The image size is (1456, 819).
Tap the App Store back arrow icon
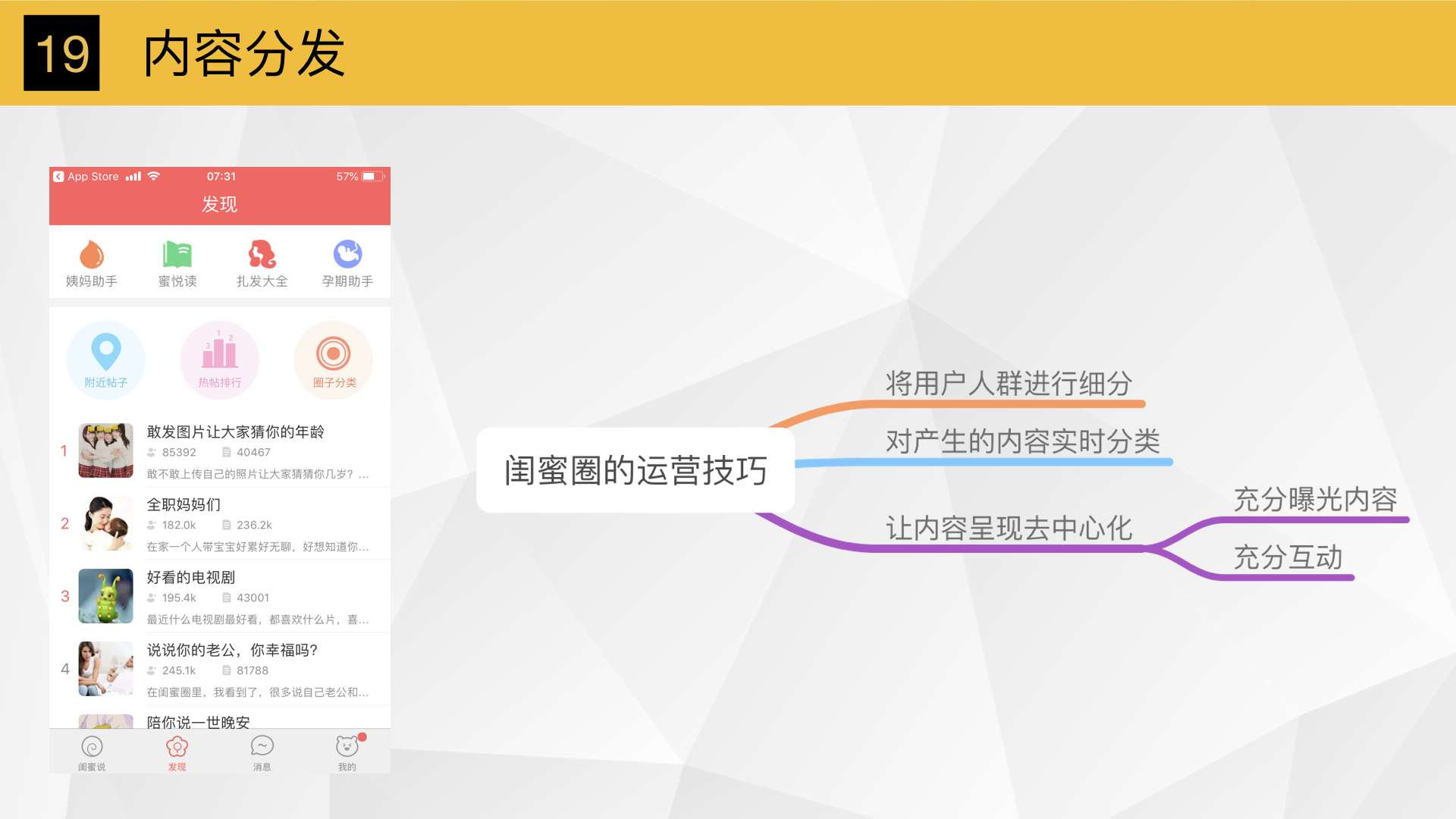coord(58,177)
